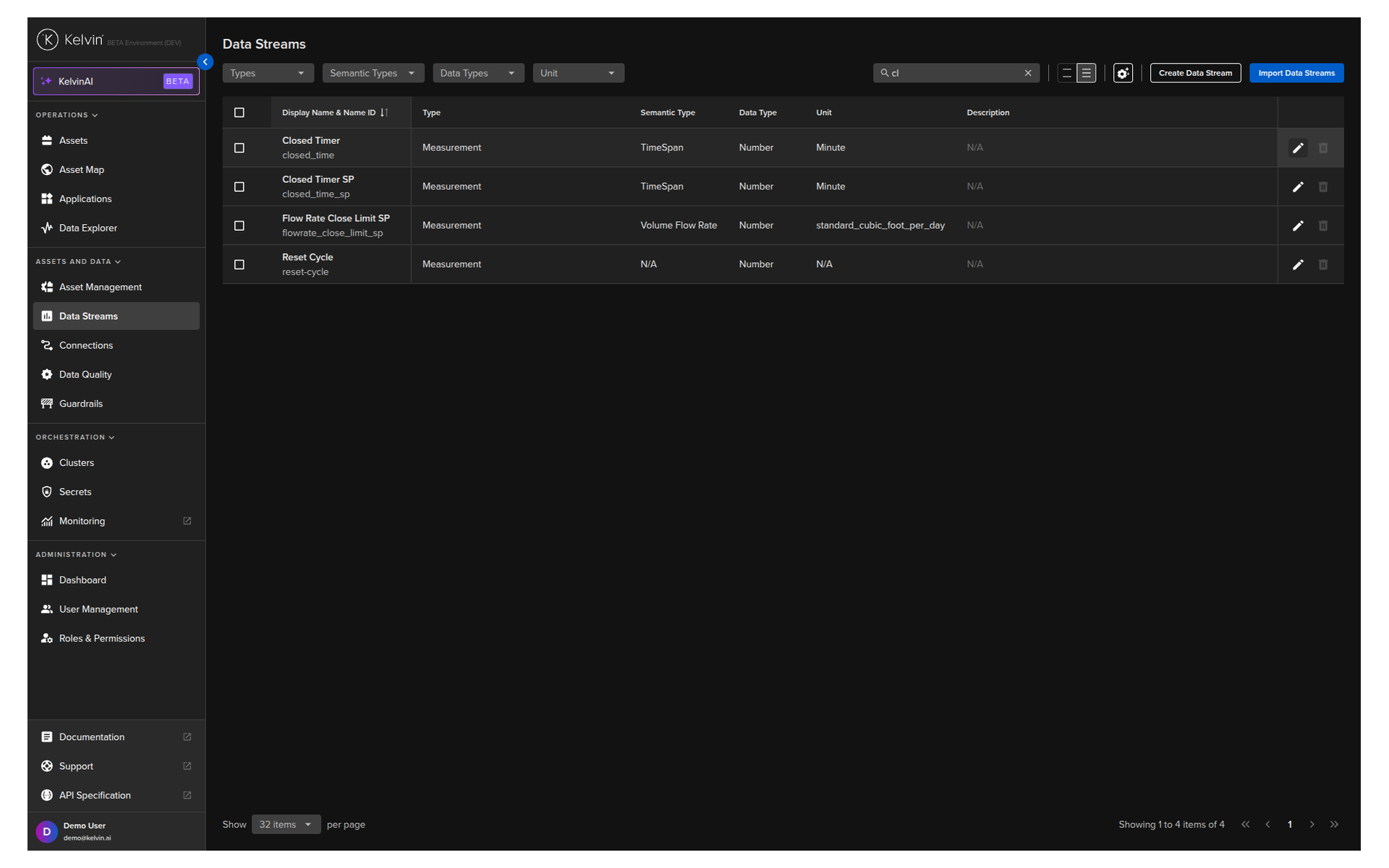
Task: Switch to compact list view
Action: (1067, 72)
